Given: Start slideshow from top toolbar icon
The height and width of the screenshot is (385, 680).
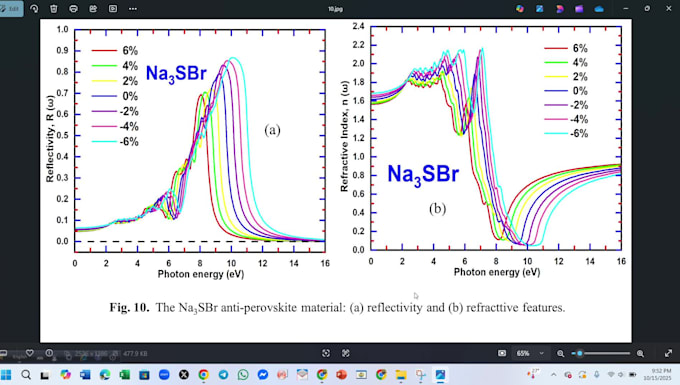Looking at the screenshot, I should (x=113, y=9).
